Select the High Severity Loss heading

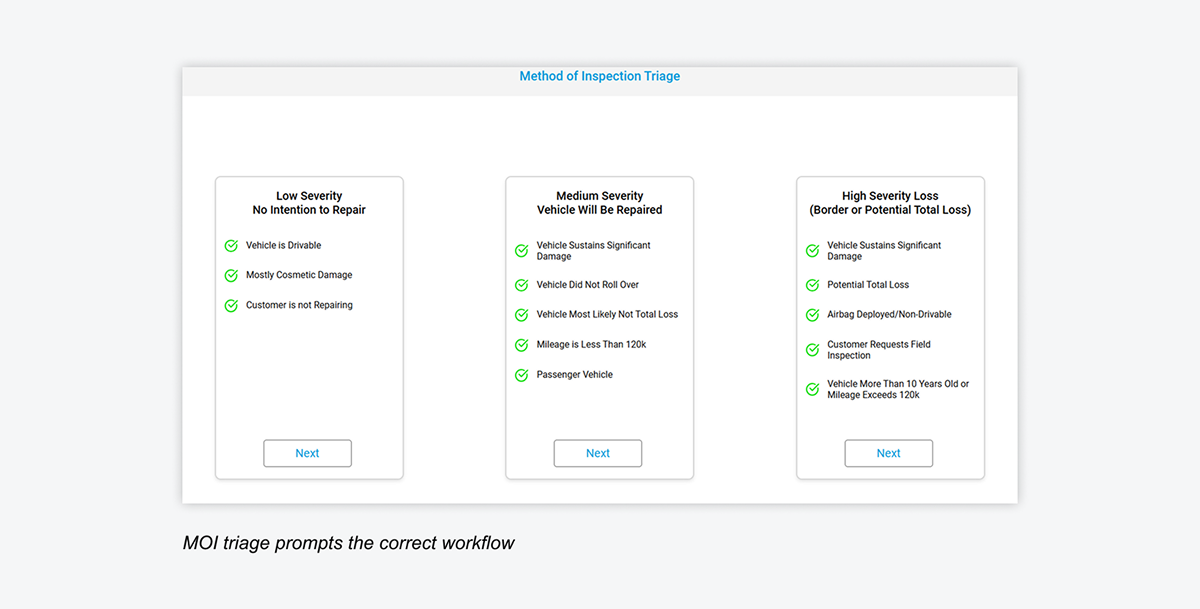[x=890, y=203]
